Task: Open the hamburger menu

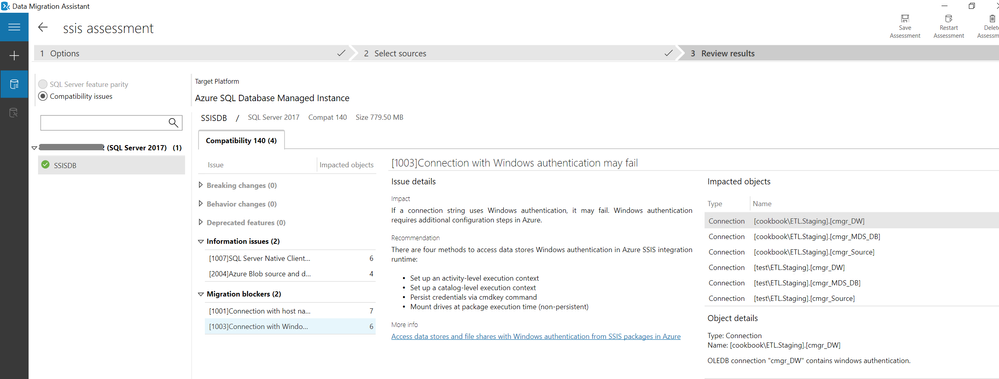Action: pos(14,27)
